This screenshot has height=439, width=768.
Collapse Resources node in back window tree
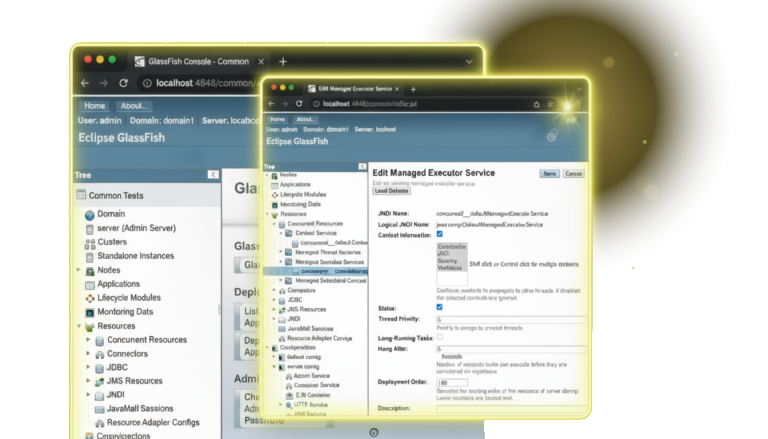[79, 326]
